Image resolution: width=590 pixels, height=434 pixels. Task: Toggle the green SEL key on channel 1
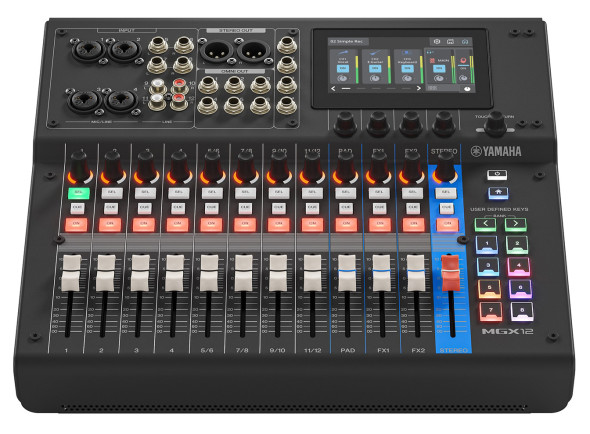(79, 193)
